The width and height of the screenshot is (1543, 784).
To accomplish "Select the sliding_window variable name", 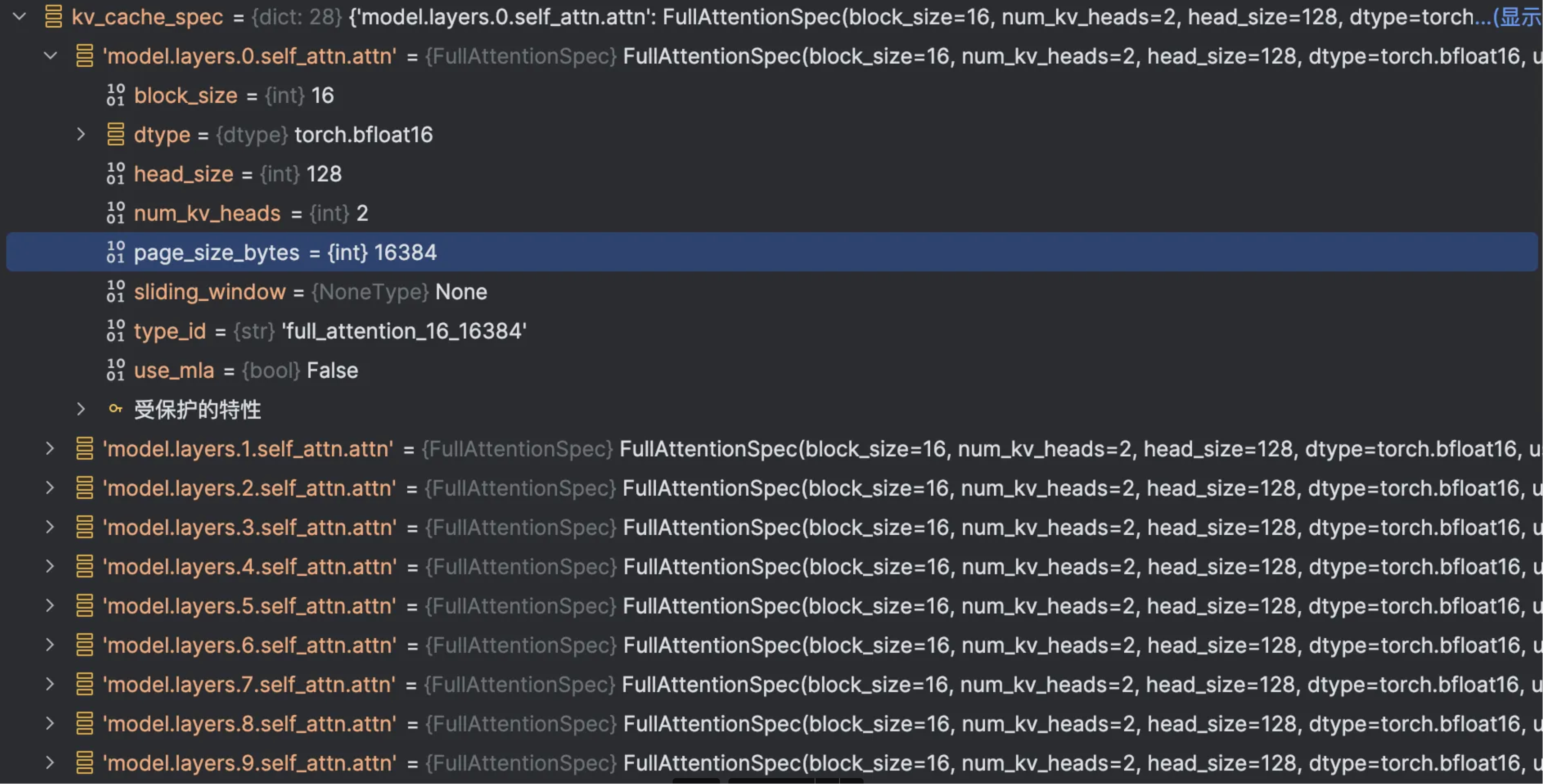I will click(x=210, y=292).
